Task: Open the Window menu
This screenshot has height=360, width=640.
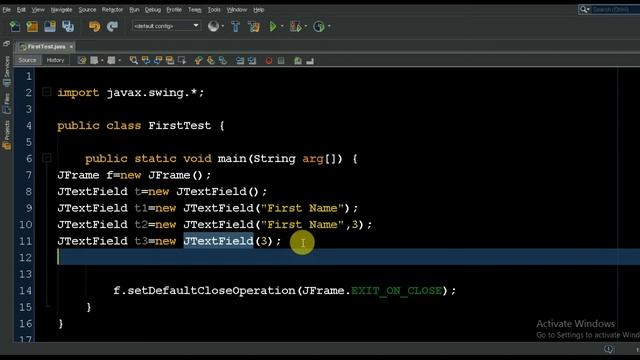Action: 237,9
